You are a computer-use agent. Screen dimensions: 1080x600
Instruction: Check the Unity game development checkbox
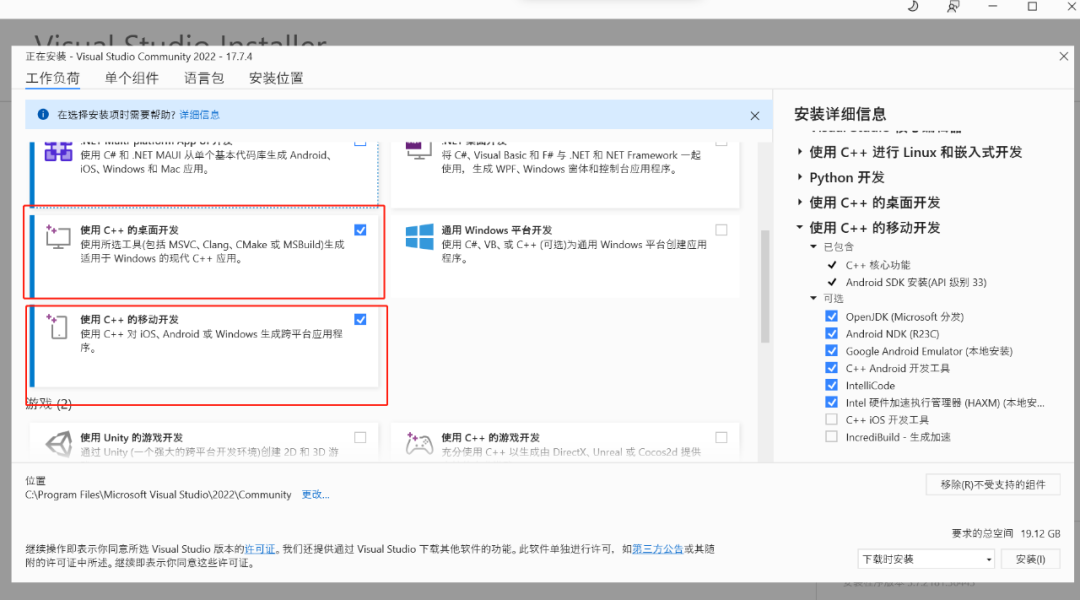coord(360,437)
